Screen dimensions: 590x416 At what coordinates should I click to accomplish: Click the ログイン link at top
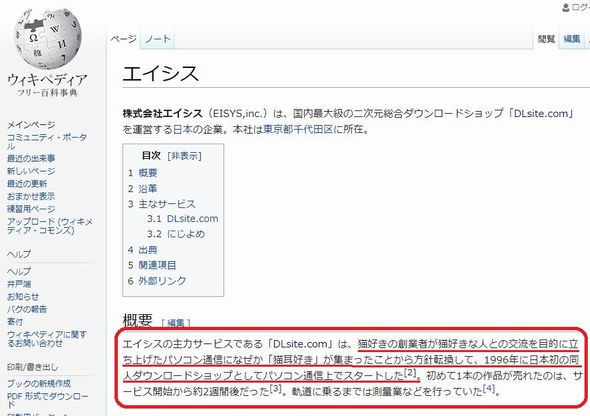581,7
